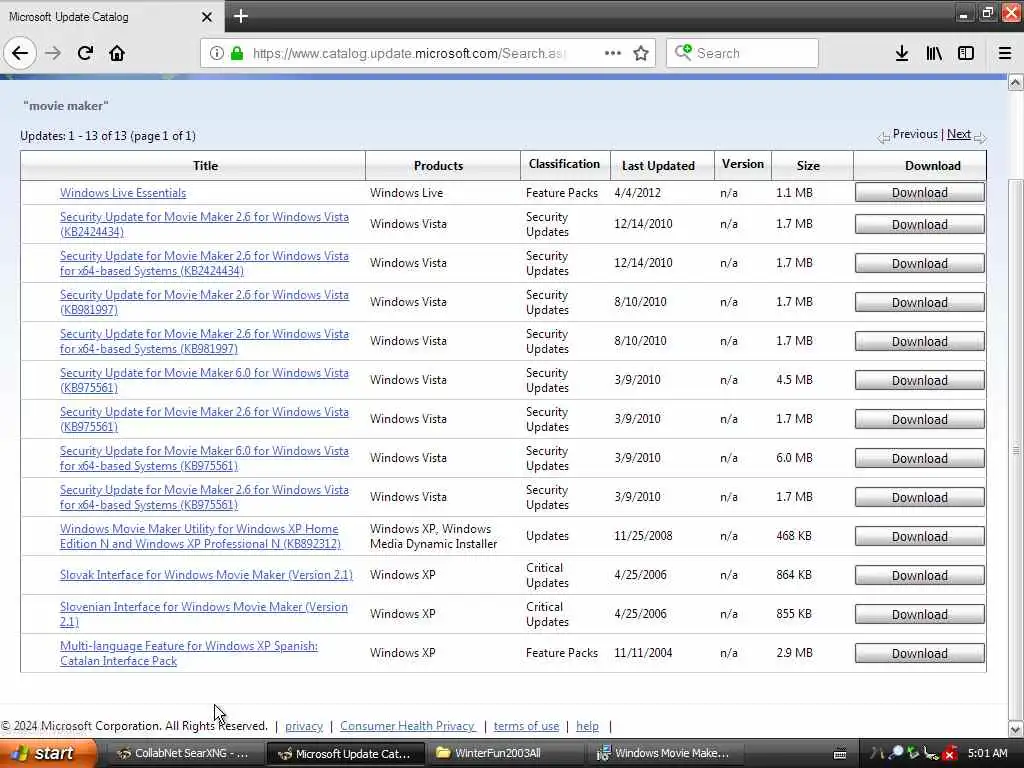Click red shield tray icon
The height and width of the screenshot is (768, 1024).
click(x=950, y=753)
